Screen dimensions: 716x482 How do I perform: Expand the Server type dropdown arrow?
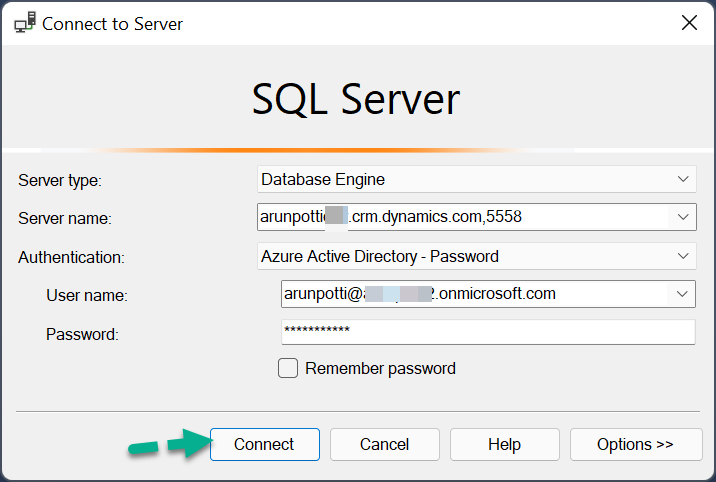click(683, 179)
